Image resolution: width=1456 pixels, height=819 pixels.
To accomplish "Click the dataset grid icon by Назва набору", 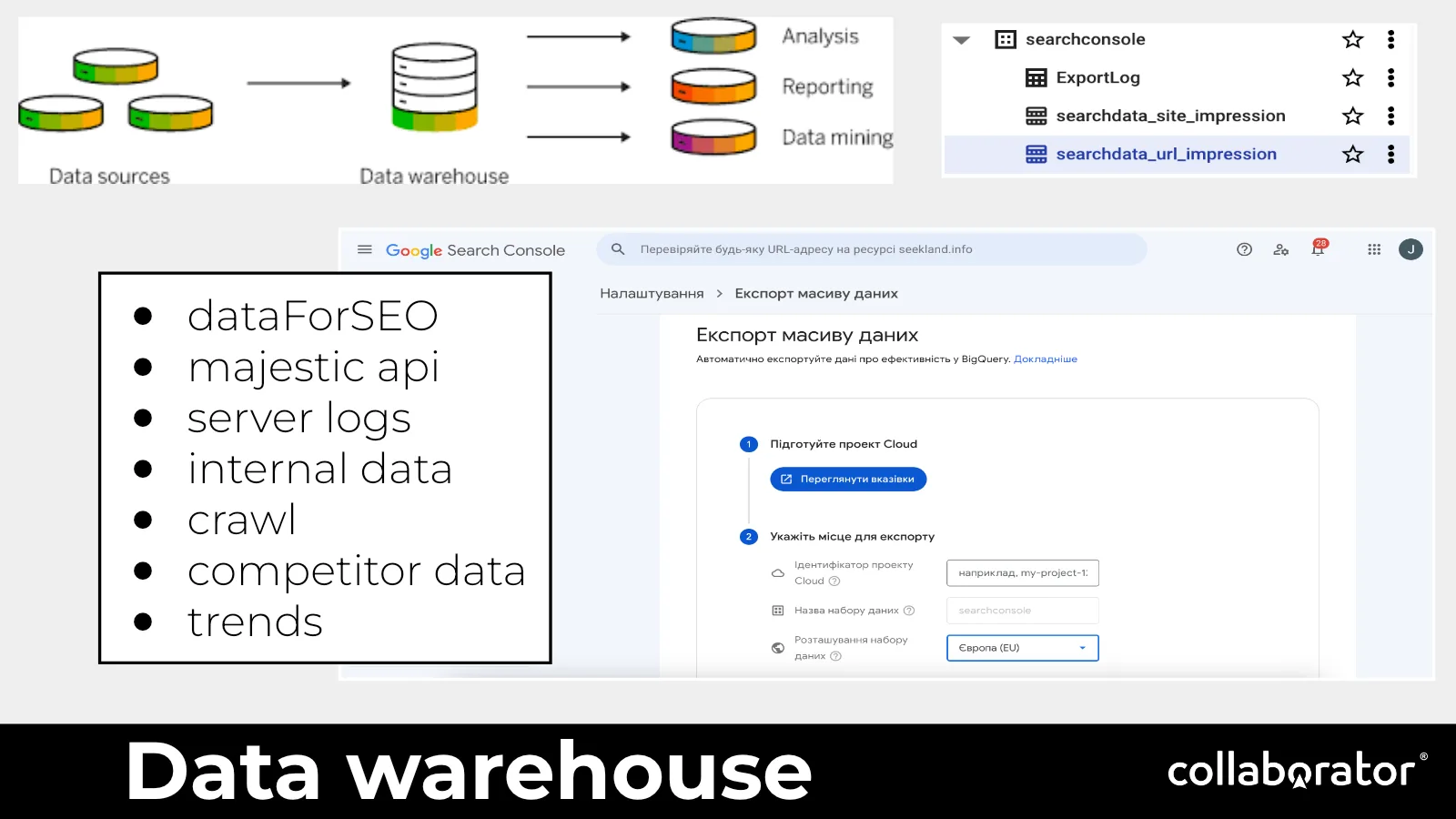I will pos(778,611).
